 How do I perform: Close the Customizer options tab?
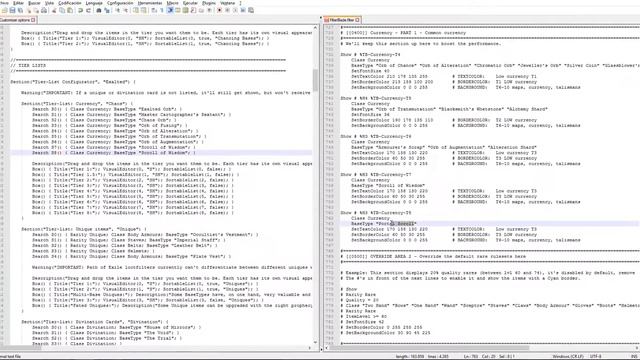tap(33, 20)
